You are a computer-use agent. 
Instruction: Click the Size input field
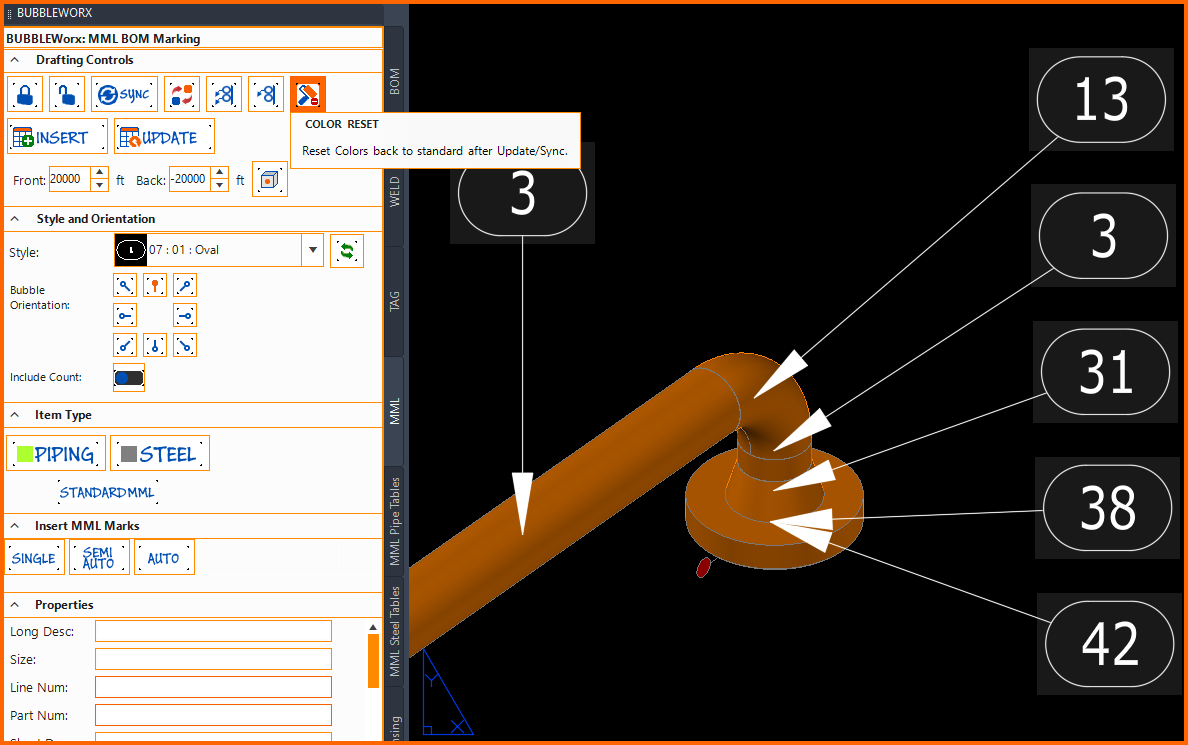click(x=213, y=659)
